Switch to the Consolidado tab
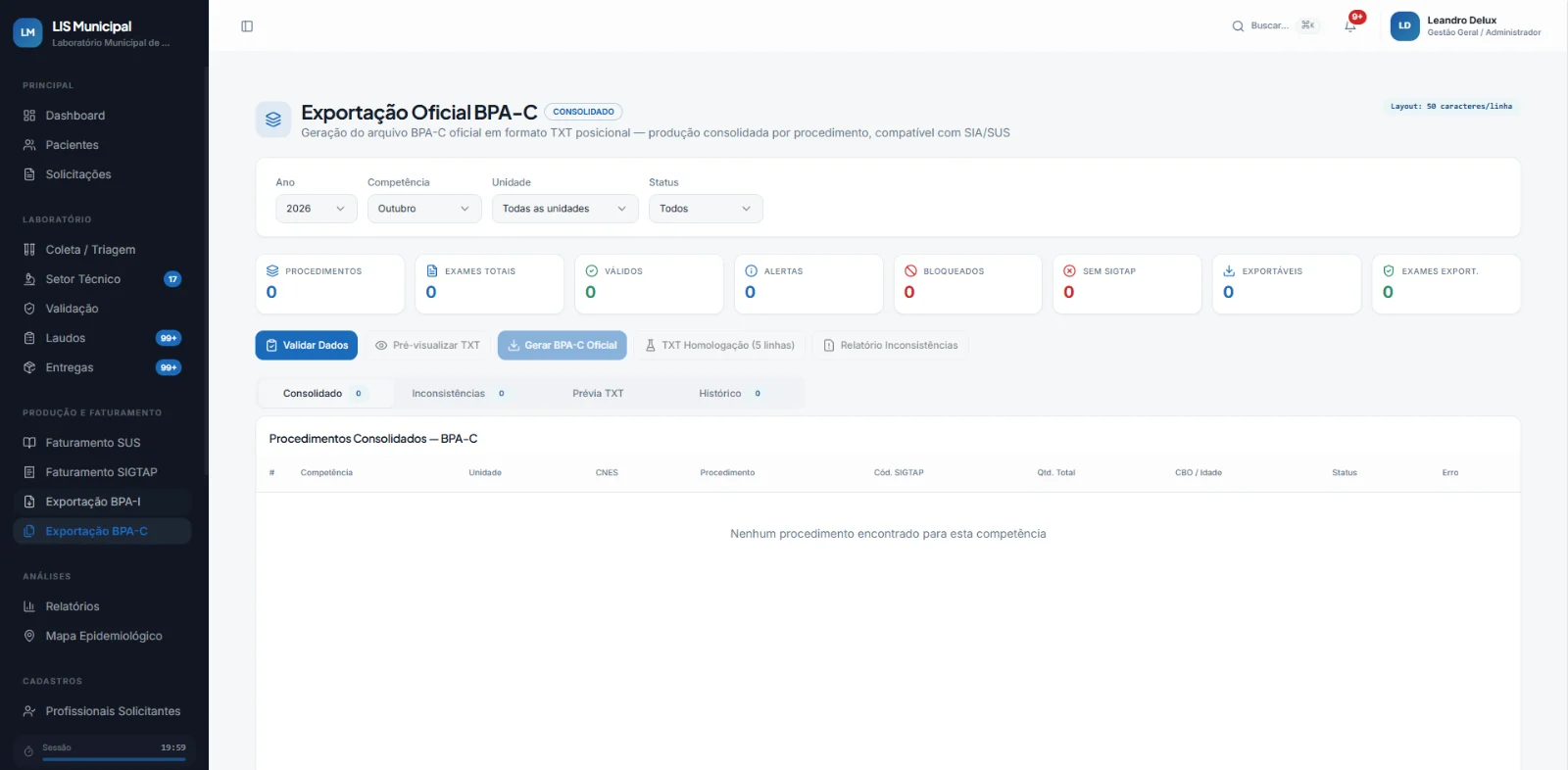 click(325, 394)
